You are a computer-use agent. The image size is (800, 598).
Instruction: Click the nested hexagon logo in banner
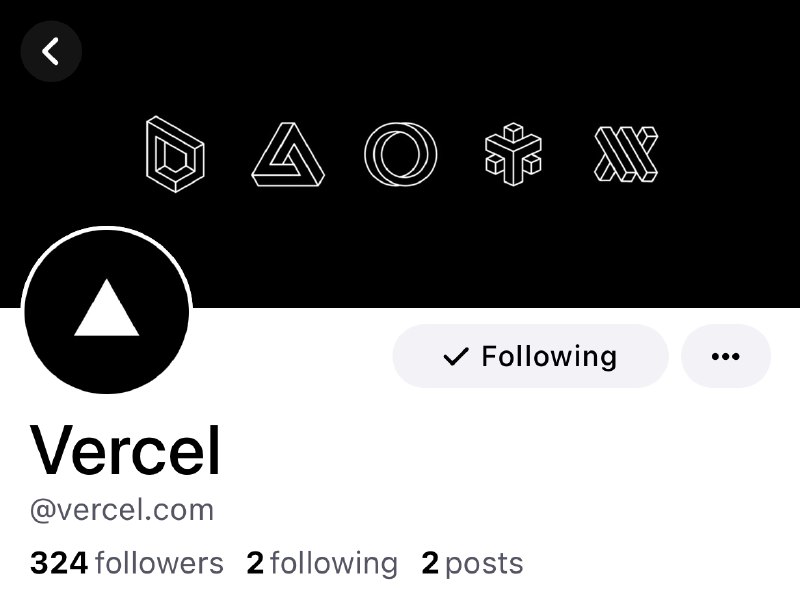click(x=175, y=154)
